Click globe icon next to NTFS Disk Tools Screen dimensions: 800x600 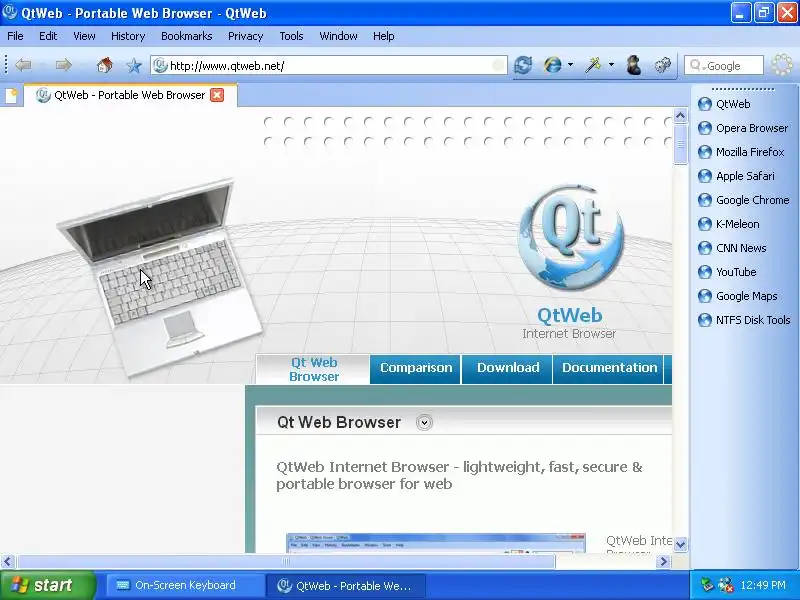[705, 320]
